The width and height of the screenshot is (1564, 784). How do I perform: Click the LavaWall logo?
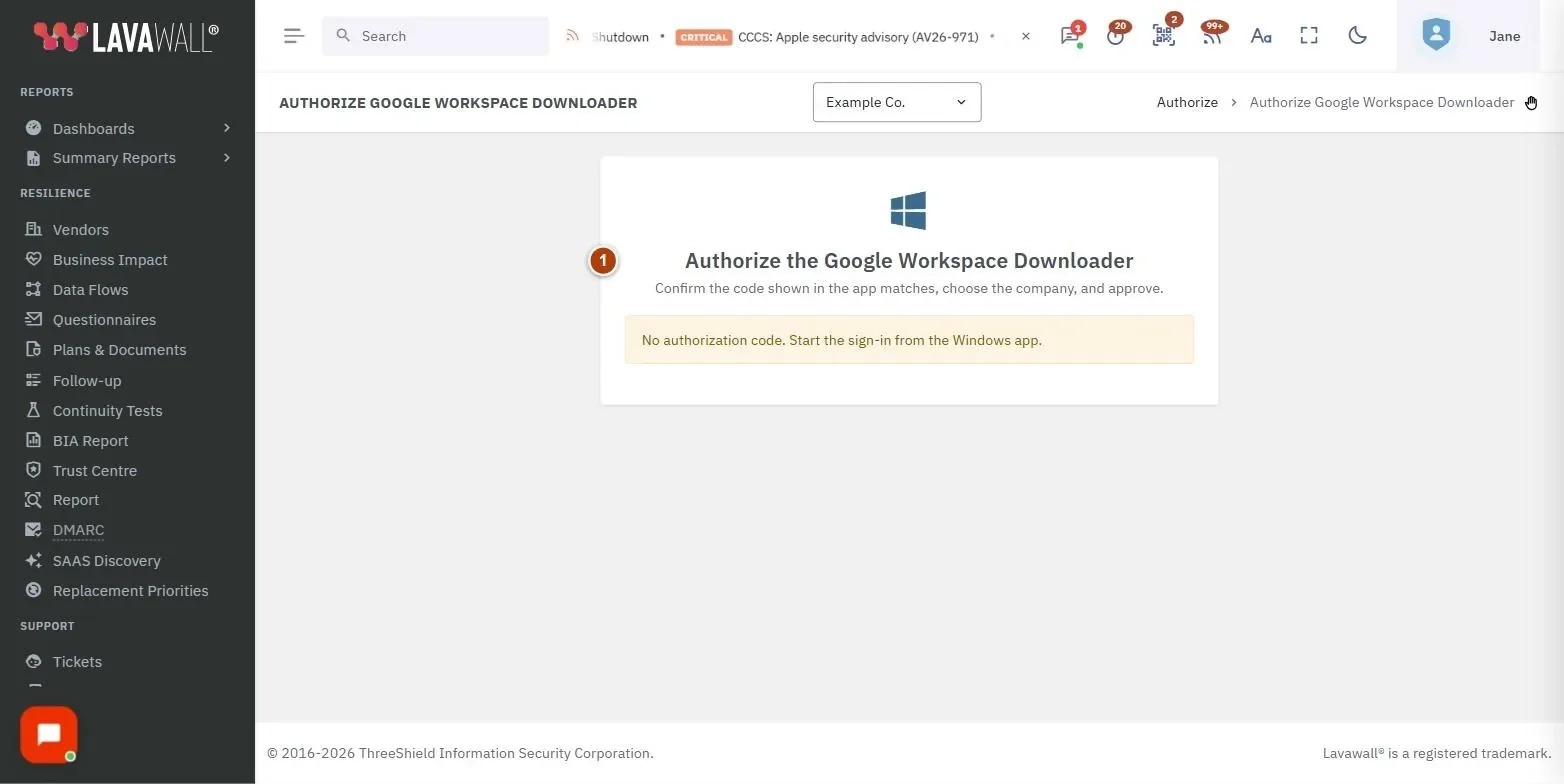tap(126, 36)
